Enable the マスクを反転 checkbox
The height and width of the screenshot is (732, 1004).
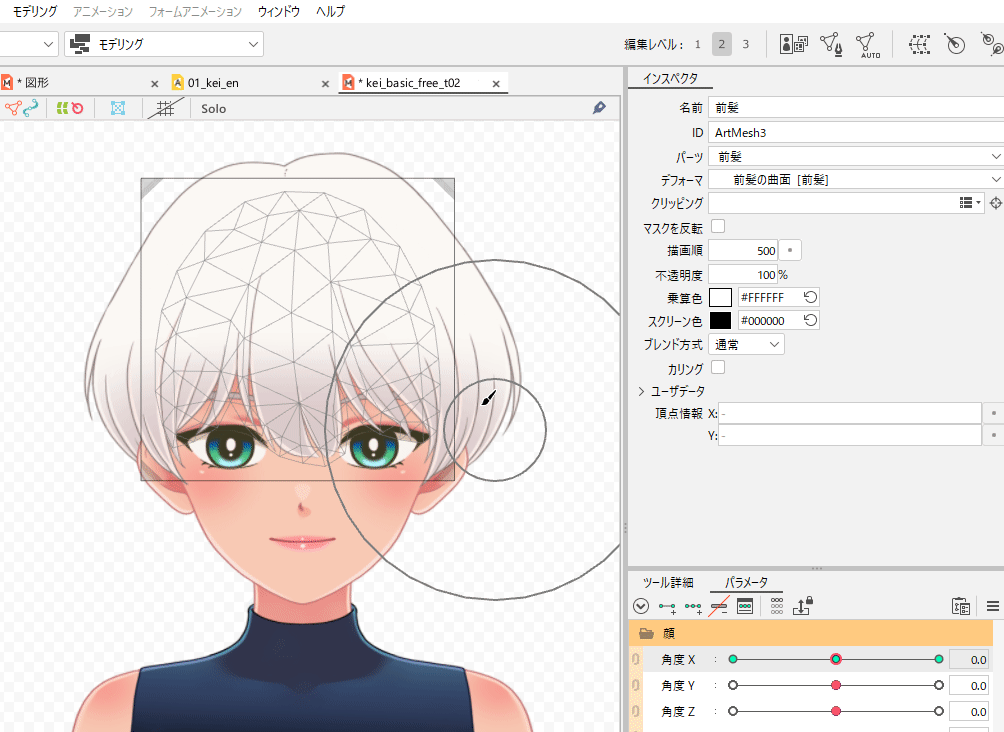coord(716,226)
